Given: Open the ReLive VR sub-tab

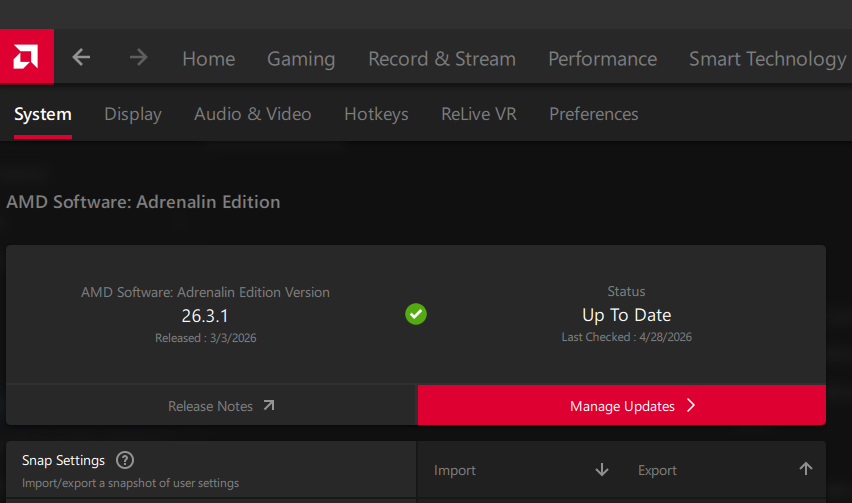Looking at the screenshot, I should coord(478,114).
